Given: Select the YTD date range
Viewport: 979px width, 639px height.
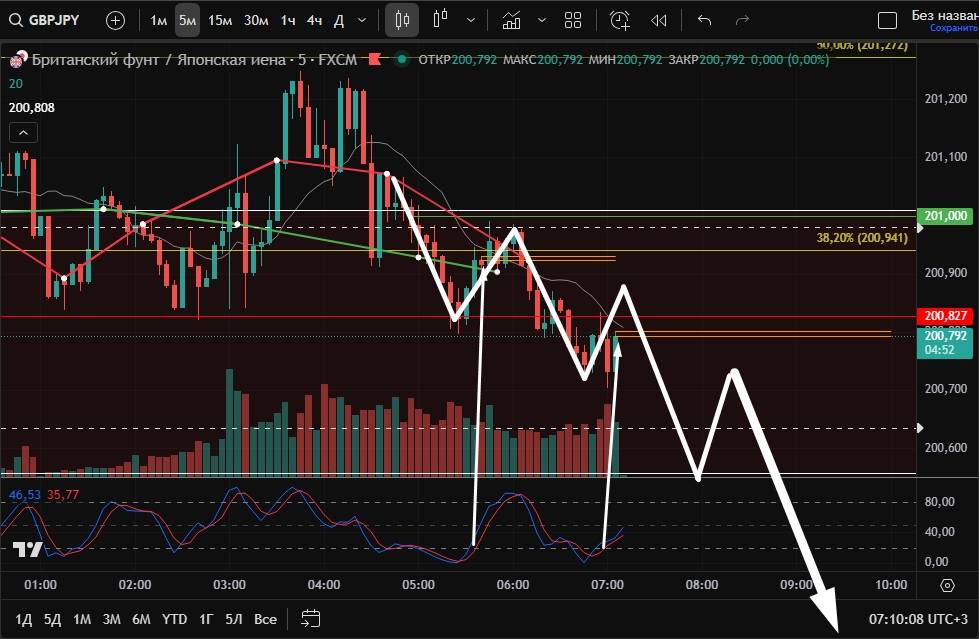Looking at the screenshot, I should click(x=174, y=619).
